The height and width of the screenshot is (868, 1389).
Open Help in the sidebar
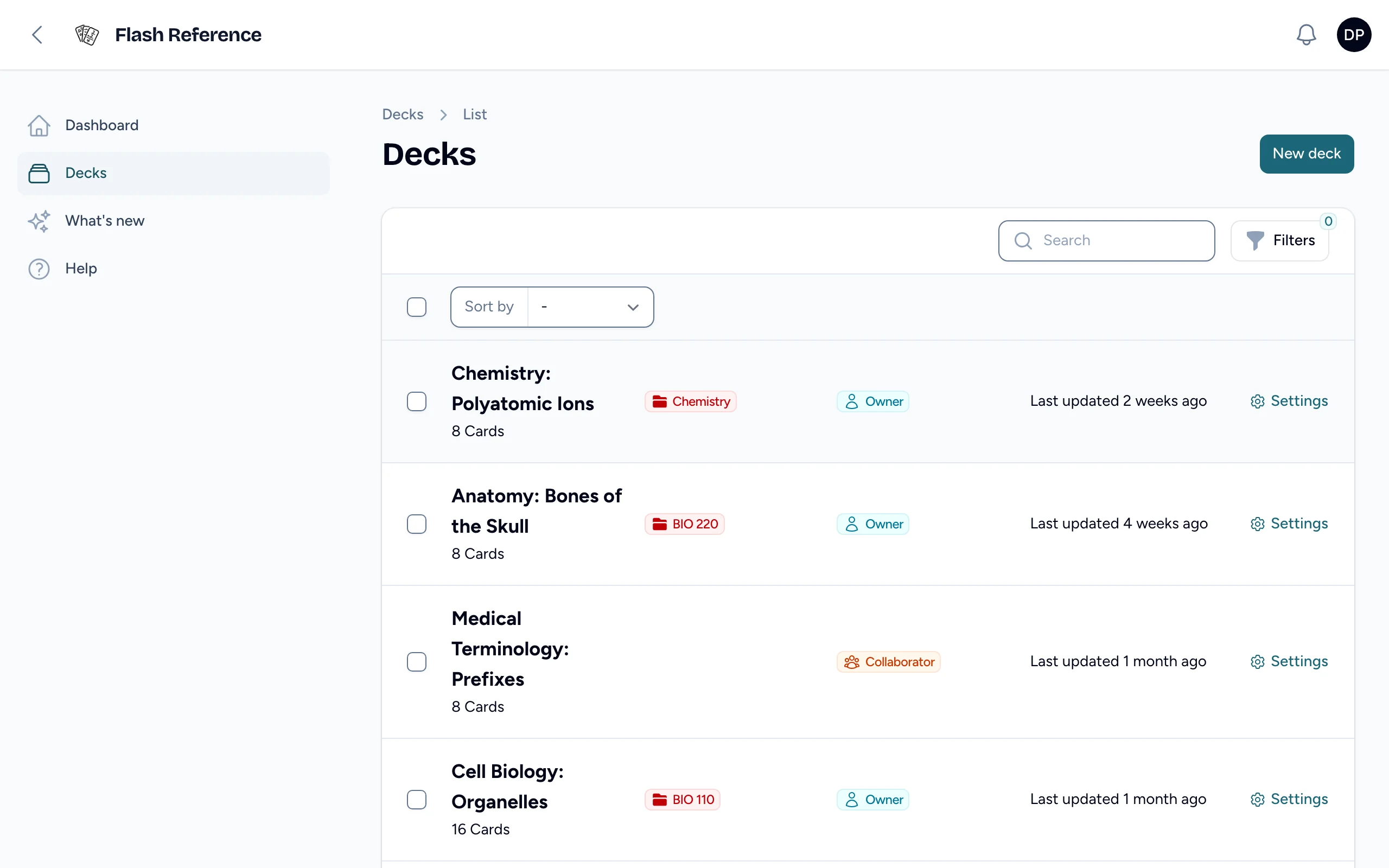point(173,269)
